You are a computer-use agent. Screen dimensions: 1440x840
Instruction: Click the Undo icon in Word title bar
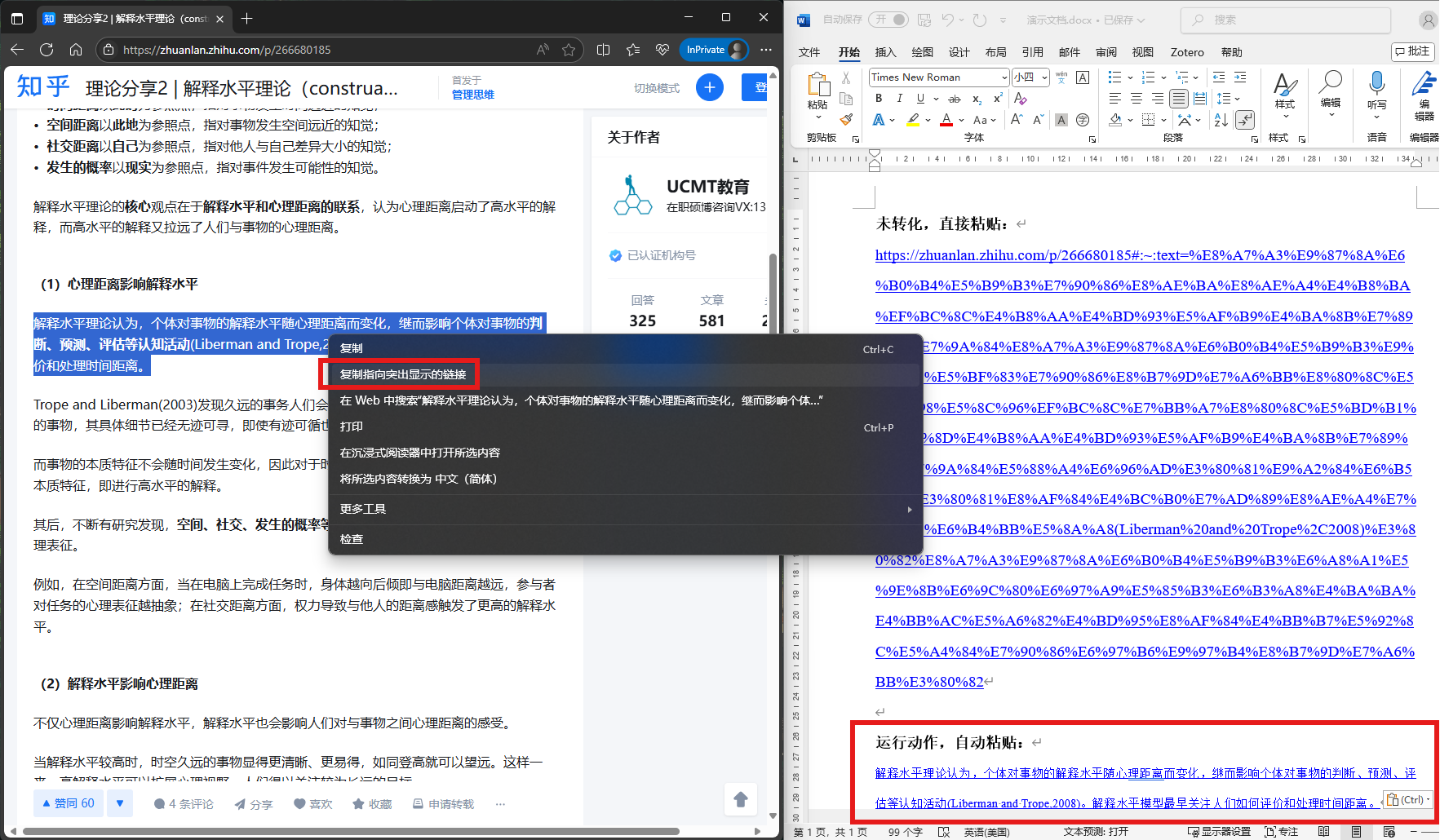[x=948, y=20]
